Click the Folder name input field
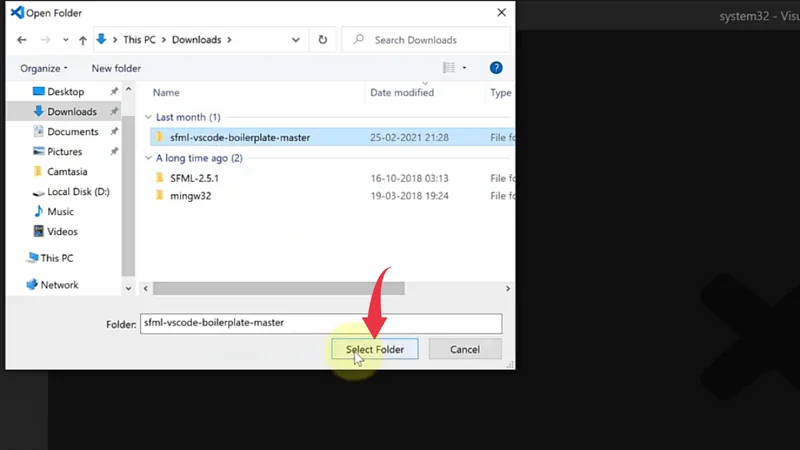The image size is (800, 450). [320, 323]
